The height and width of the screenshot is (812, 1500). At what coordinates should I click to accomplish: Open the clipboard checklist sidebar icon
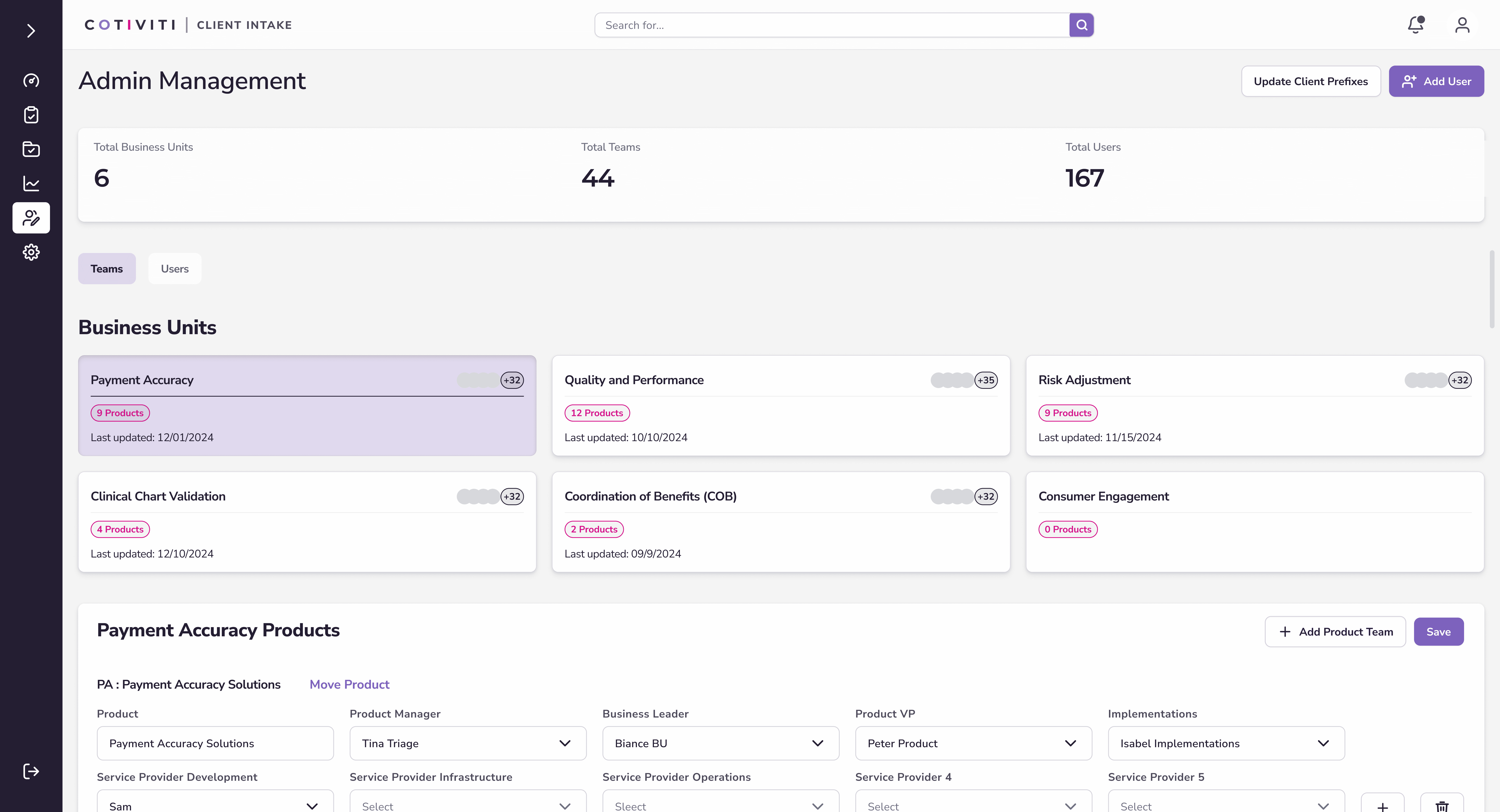coord(31,115)
